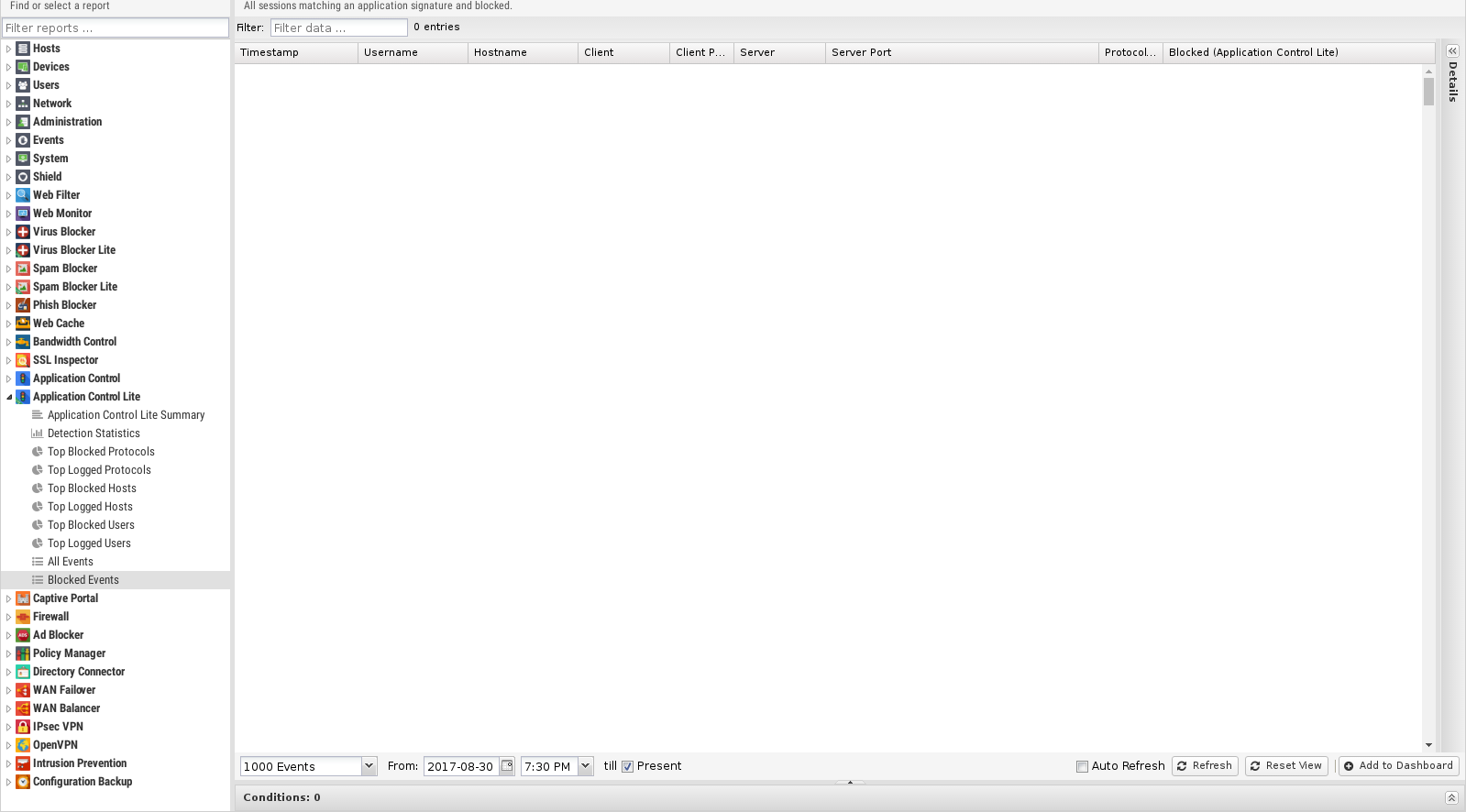Open the From date calendar picker
Screen dimensions: 1466x812
pyautogui.click(x=507, y=766)
